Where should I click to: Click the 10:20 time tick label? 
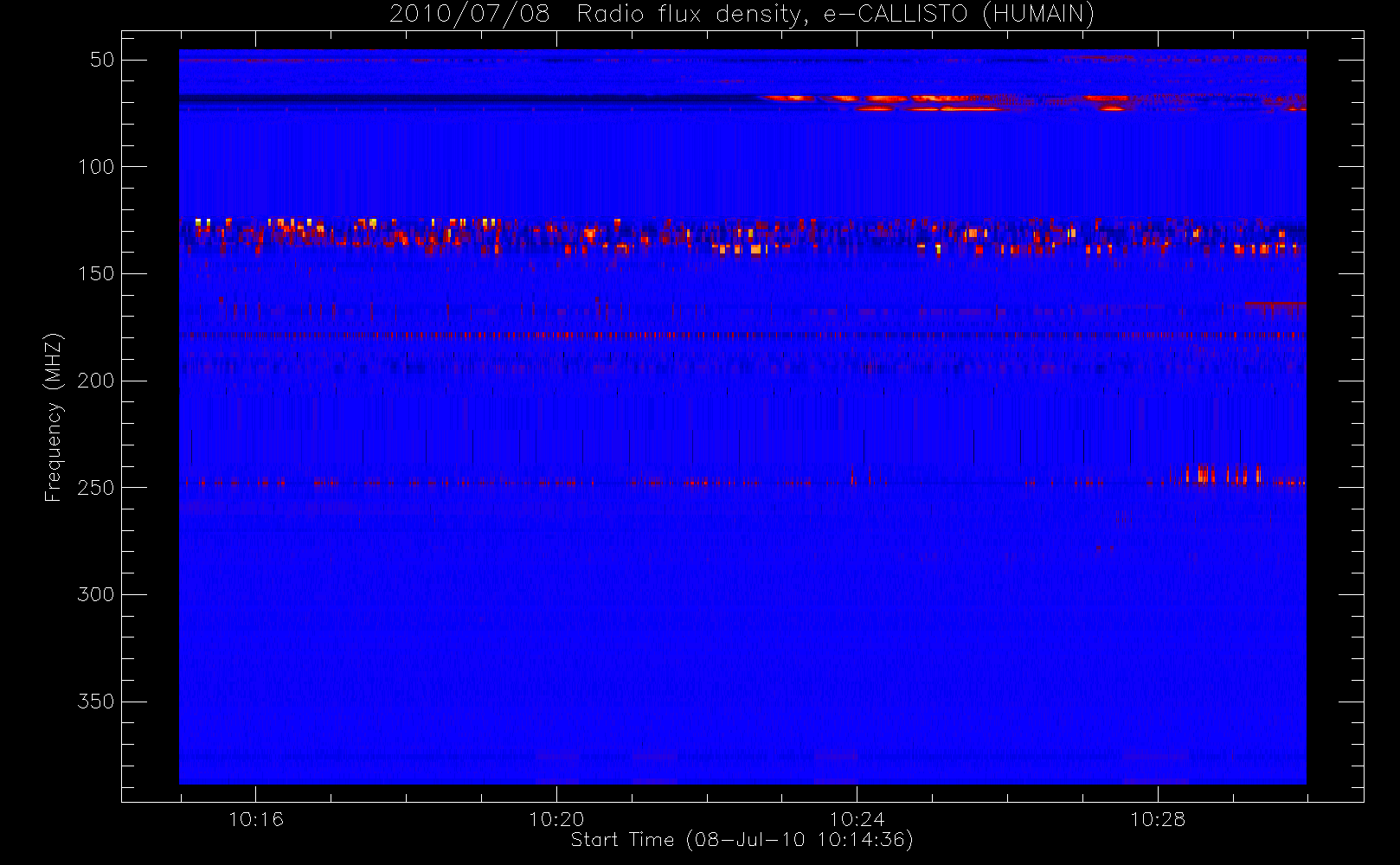(x=556, y=819)
